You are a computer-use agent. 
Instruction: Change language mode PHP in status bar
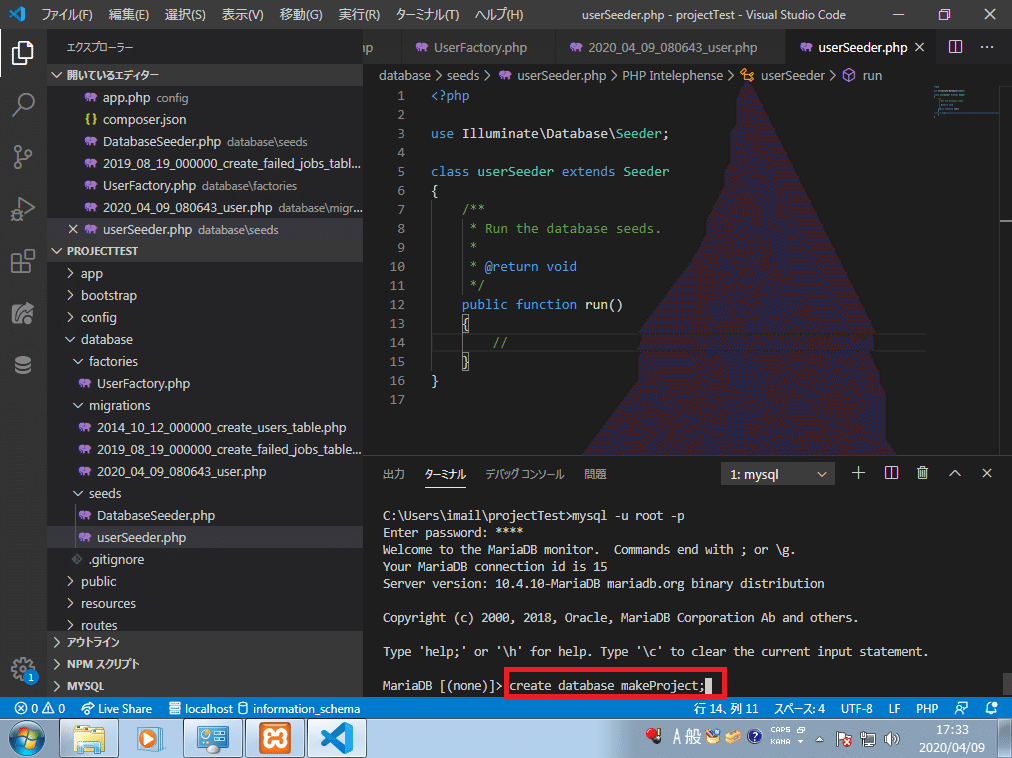[x=927, y=708]
